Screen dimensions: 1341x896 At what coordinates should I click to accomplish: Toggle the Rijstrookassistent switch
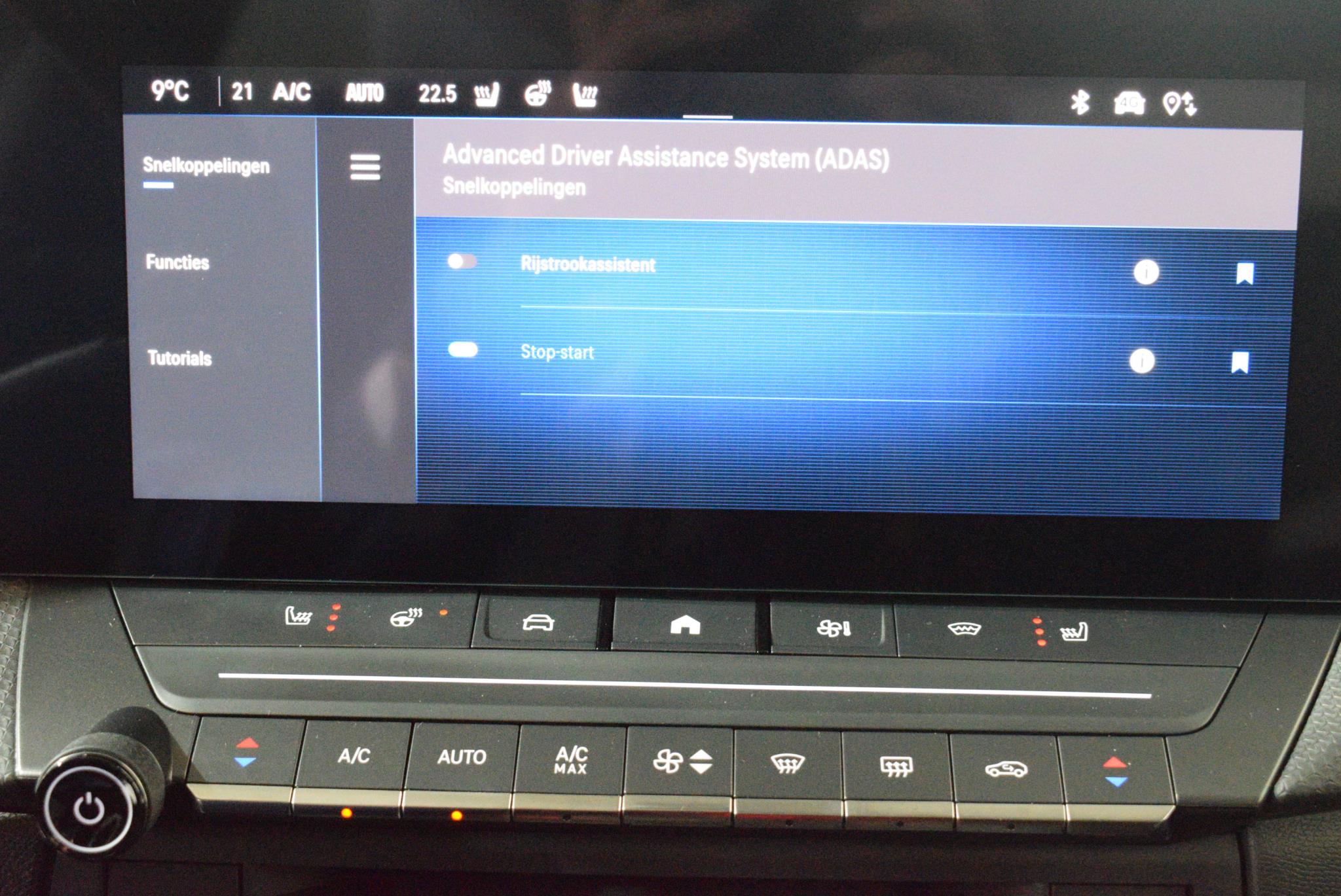pyautogui.click(x=462, y=262)
